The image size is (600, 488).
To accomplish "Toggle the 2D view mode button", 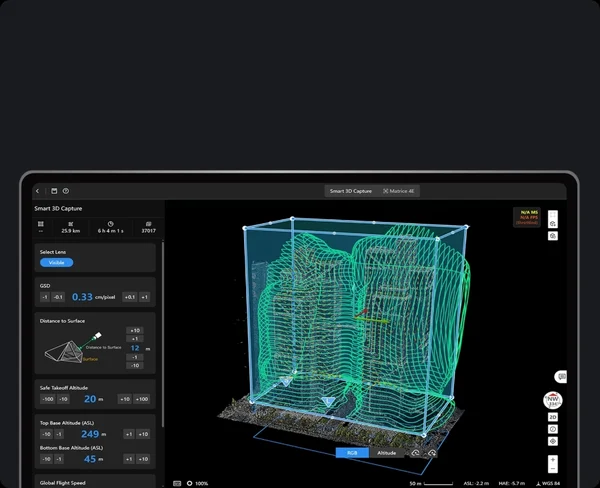I will click(553, 417).
